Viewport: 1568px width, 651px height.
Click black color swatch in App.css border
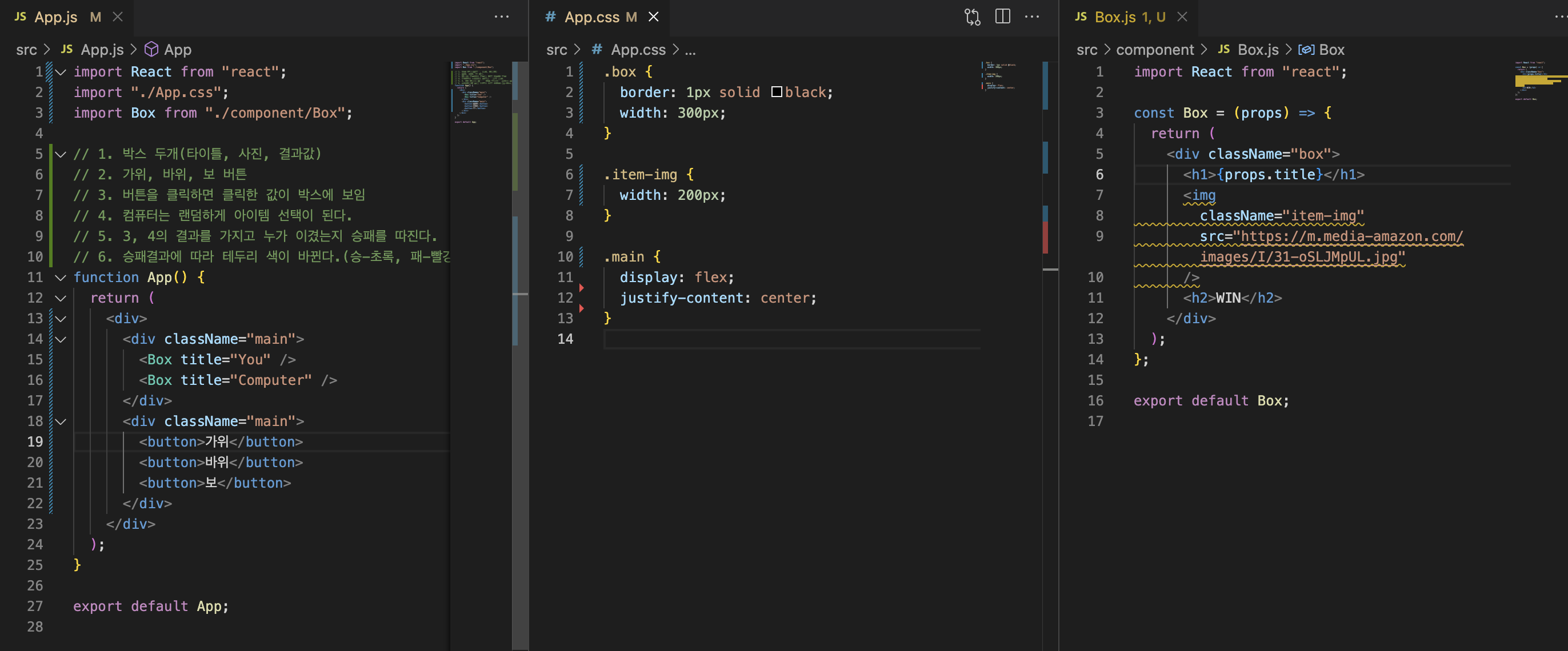[777, 92]
